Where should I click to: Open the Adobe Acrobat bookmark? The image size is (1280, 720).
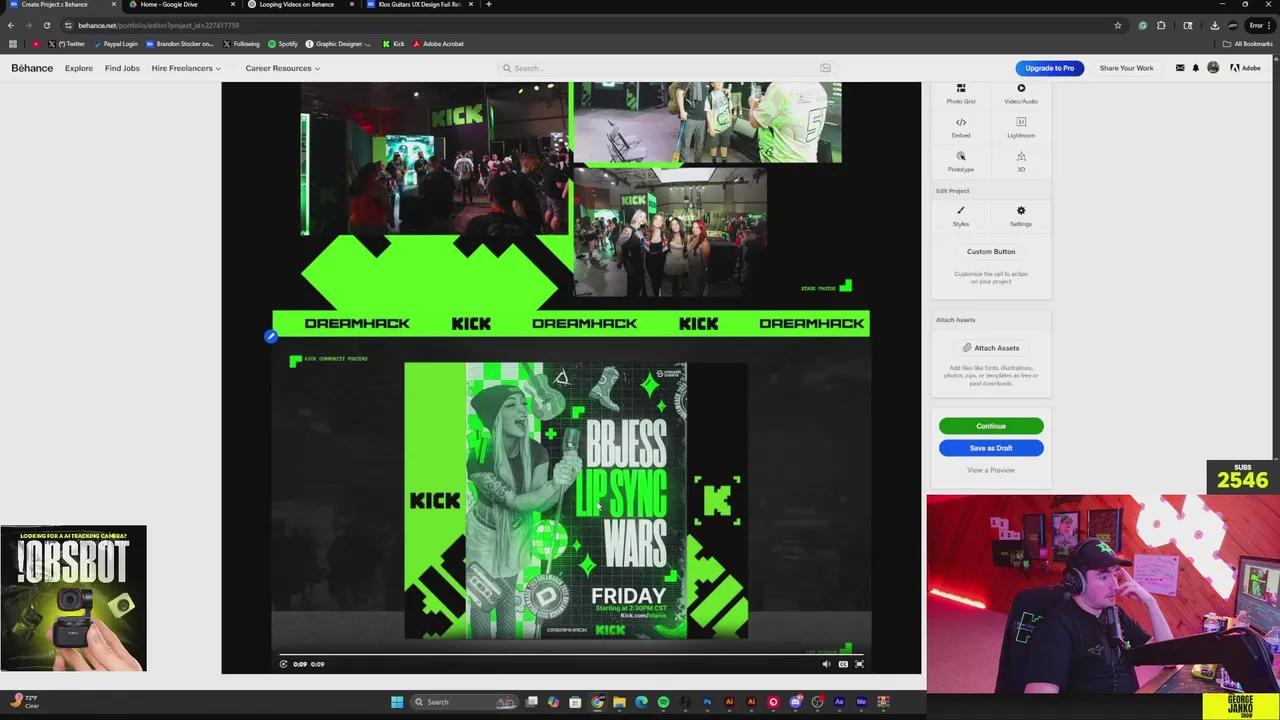[438, 44]
